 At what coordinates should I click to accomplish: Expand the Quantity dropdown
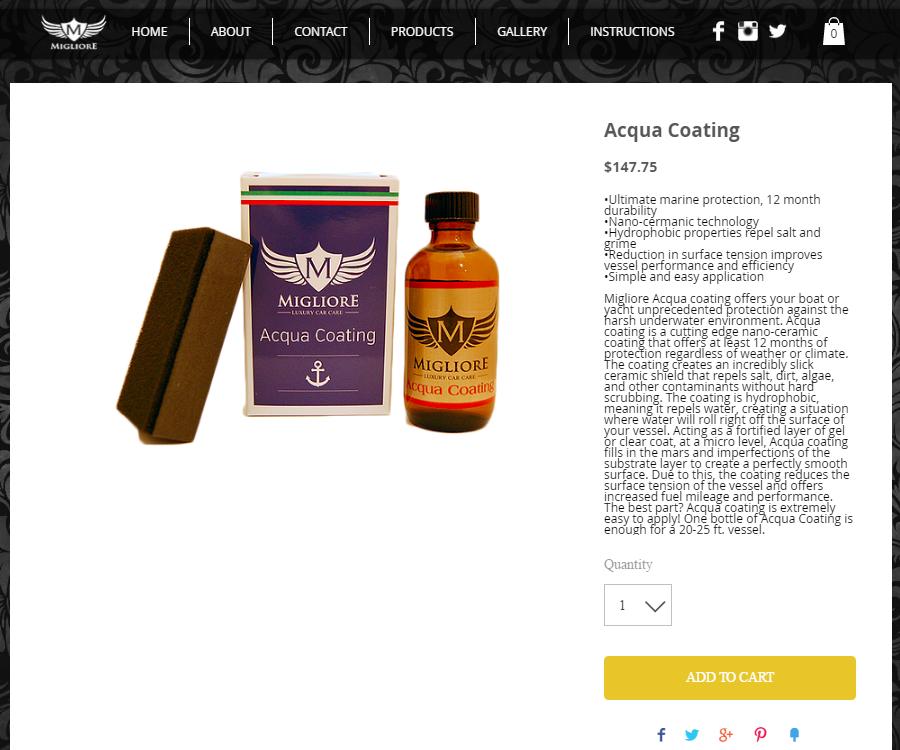point(638,605)
